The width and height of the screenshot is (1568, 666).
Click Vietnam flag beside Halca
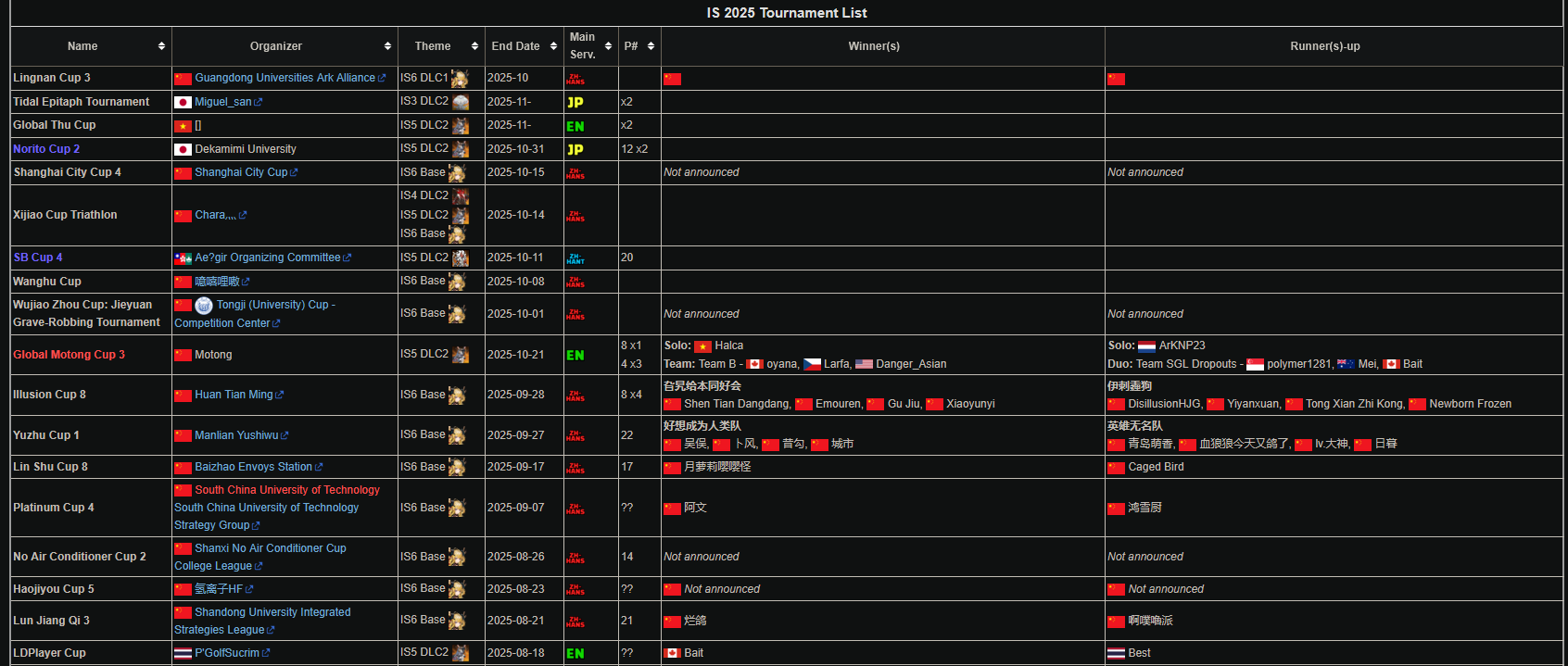click(703, 346)
